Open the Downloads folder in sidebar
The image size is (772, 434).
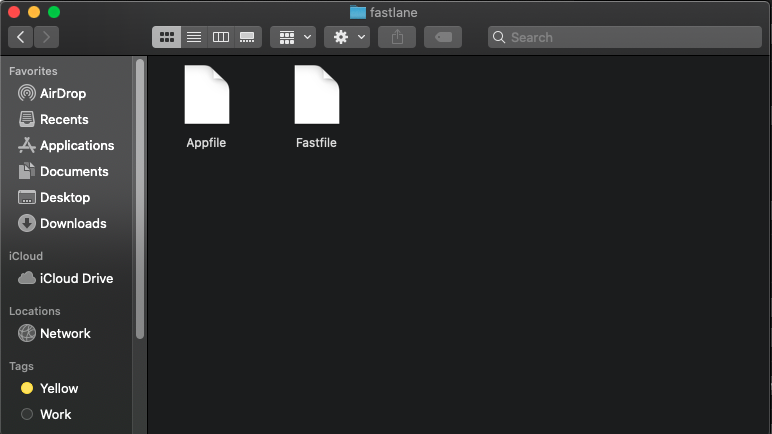66,223
